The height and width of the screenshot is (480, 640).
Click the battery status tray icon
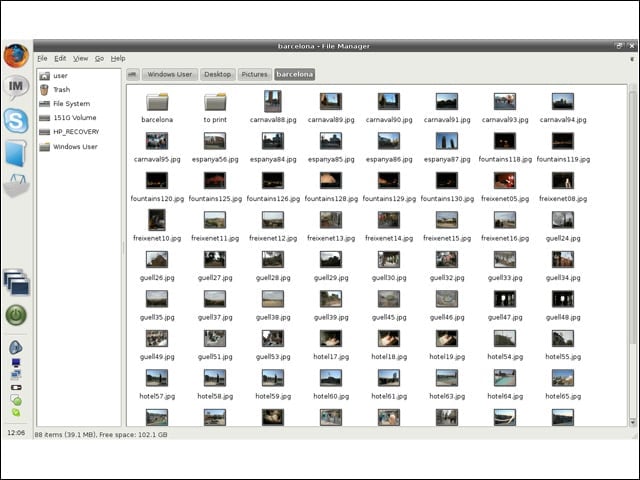click(x=16, y=387)
